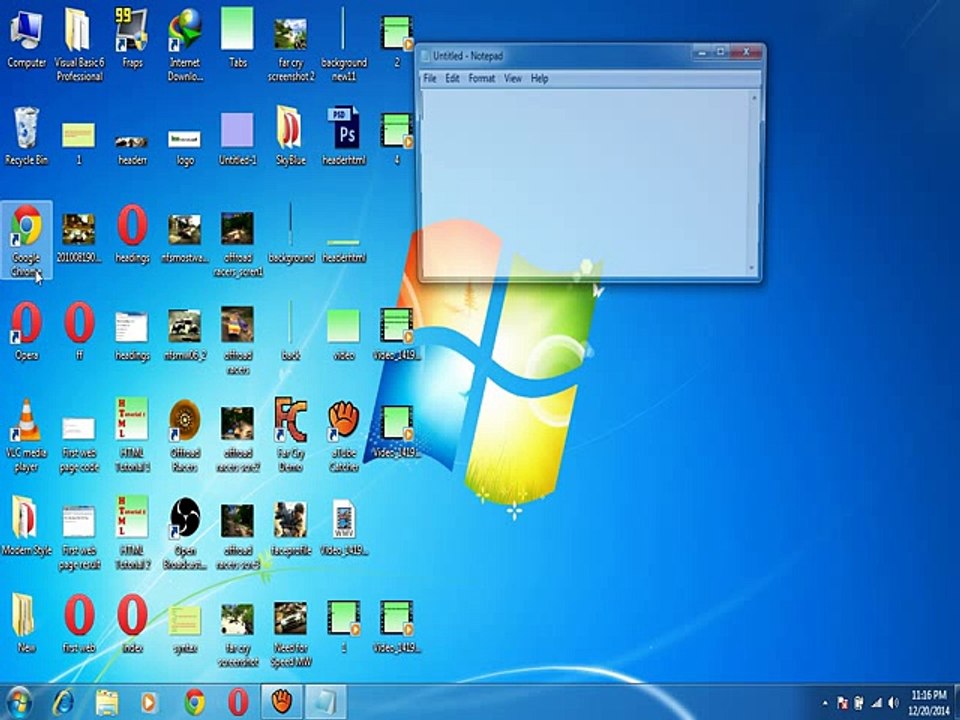Switch to aTube Catcher taskbar button
960x720 pixels.
[281, 702]
